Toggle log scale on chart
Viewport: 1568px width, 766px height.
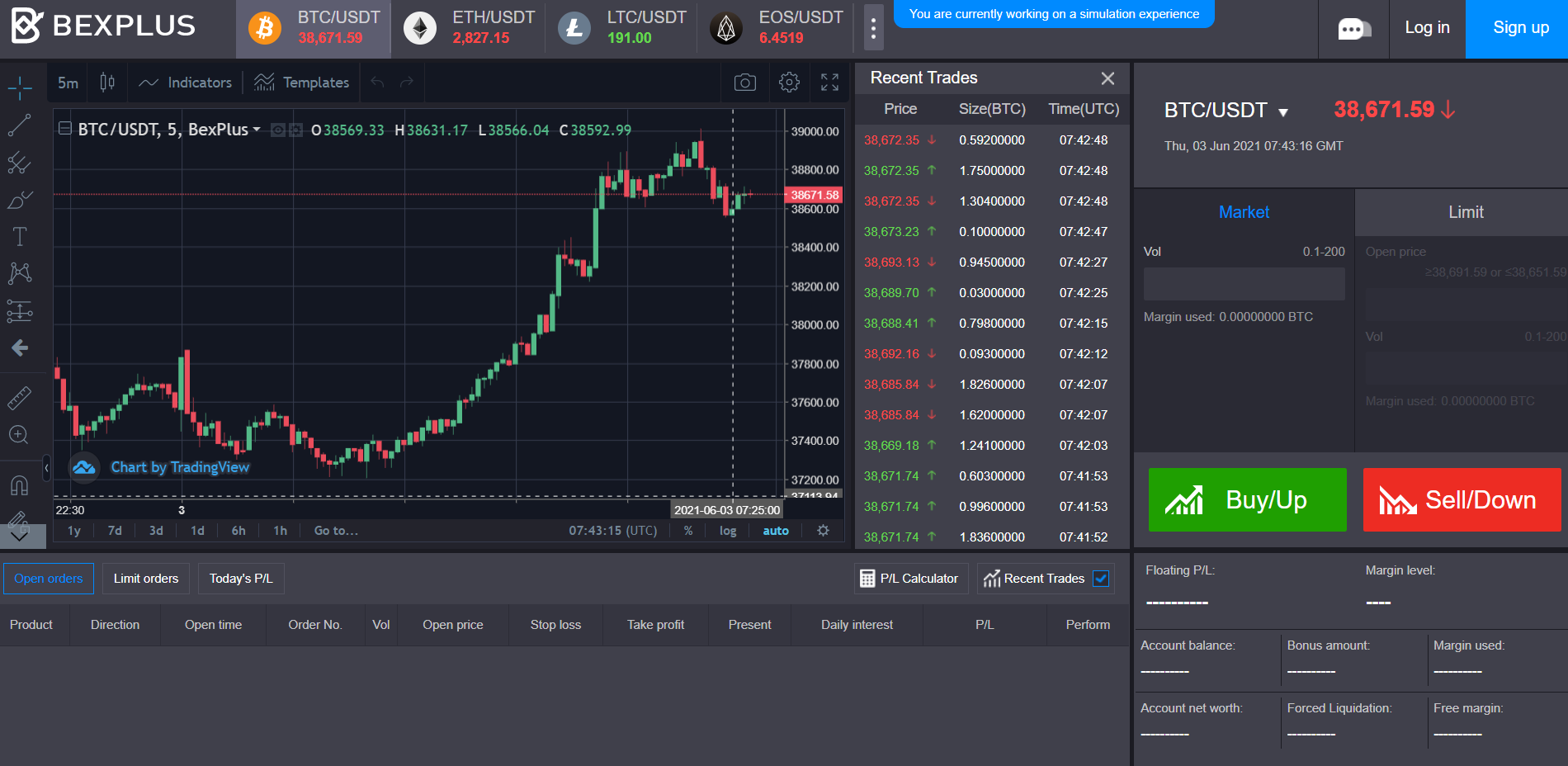tap(728, 531)
